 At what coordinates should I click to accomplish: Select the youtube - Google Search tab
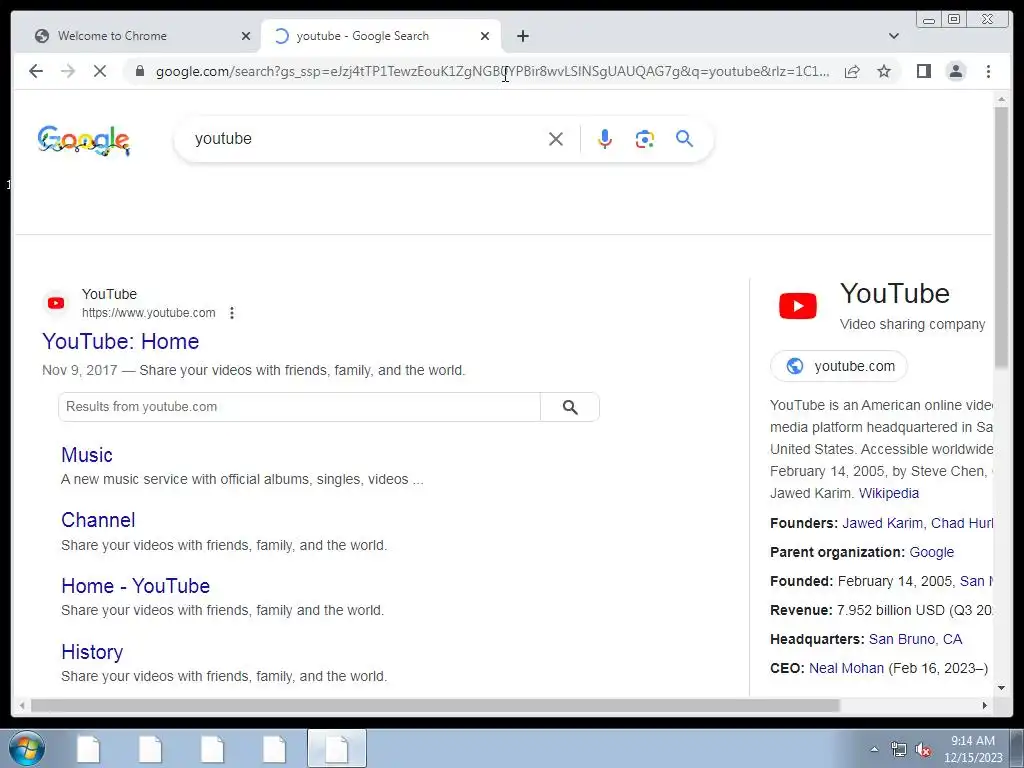(381, 36)
